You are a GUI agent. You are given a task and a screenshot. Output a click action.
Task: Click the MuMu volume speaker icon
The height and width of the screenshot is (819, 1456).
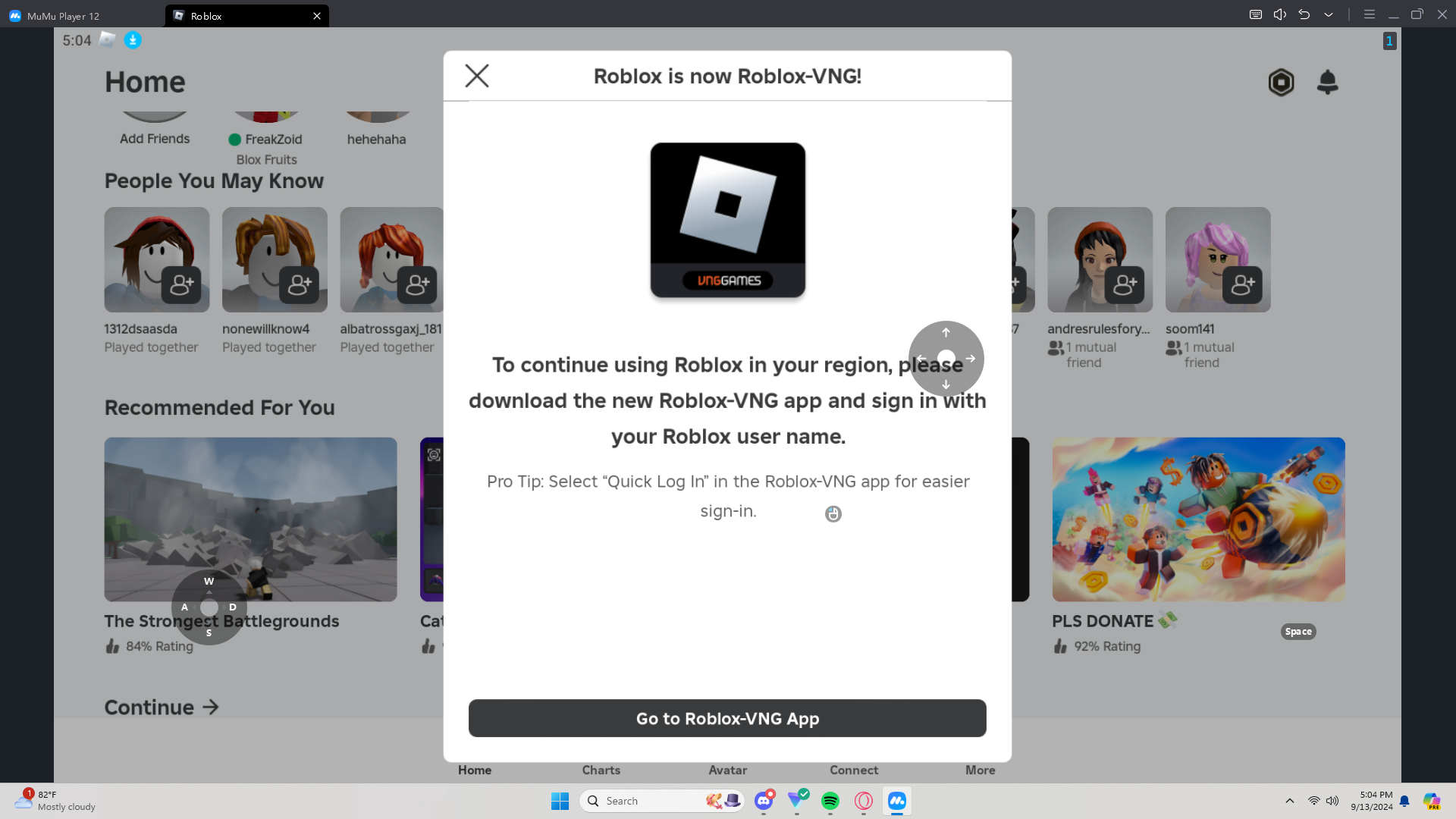1280,14
